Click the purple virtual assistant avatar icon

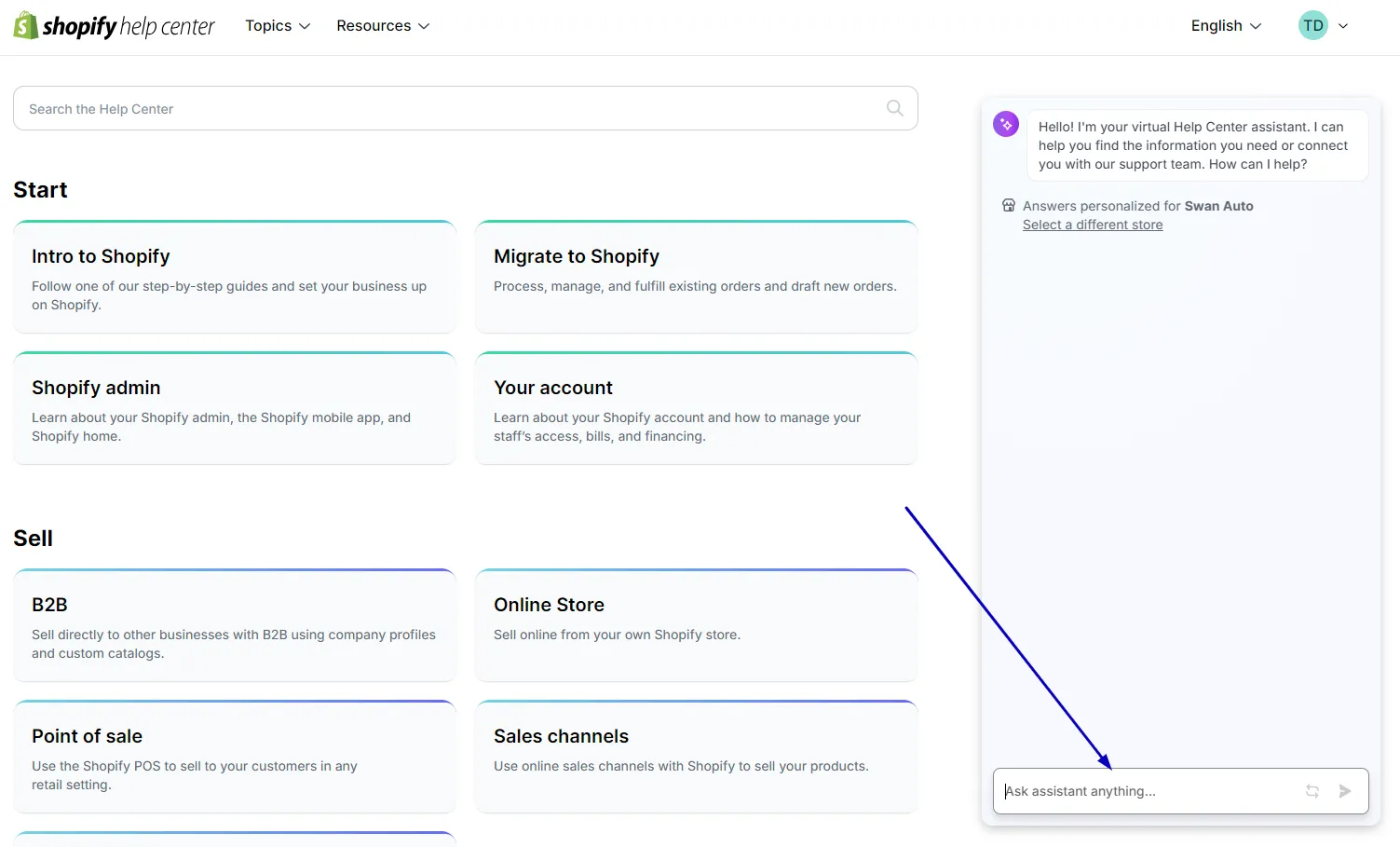pos(1006,124)
